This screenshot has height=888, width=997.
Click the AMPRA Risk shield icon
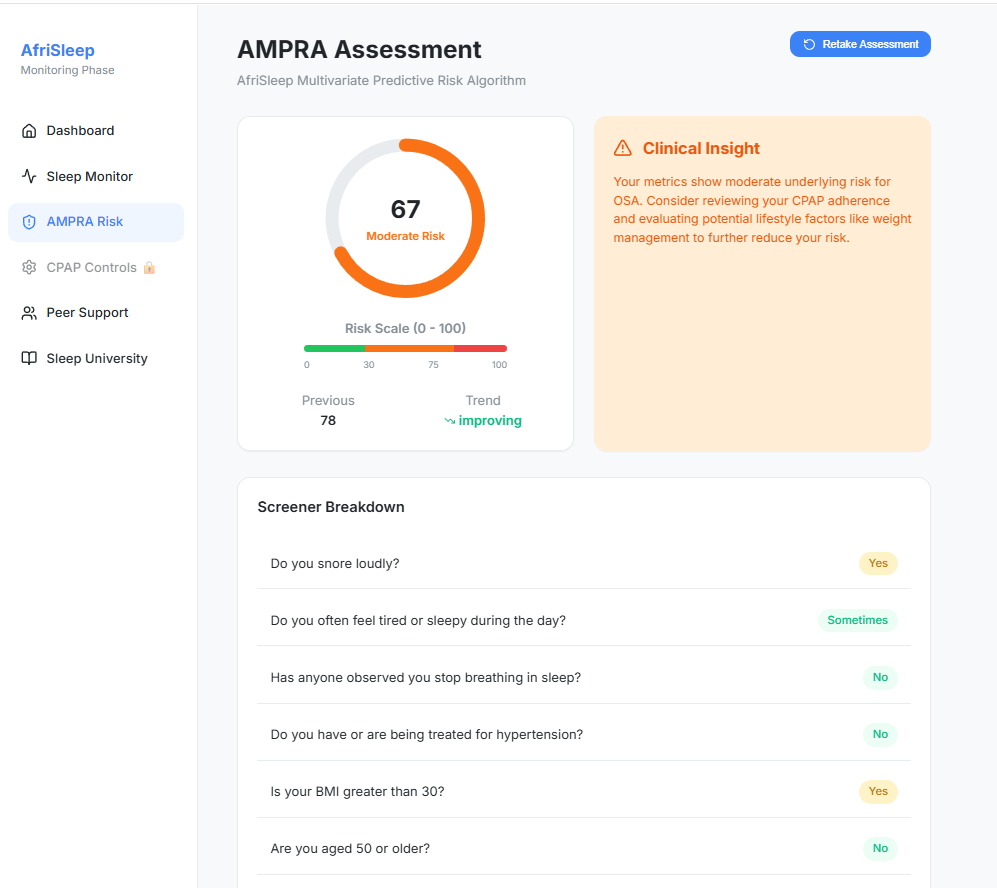29,222
